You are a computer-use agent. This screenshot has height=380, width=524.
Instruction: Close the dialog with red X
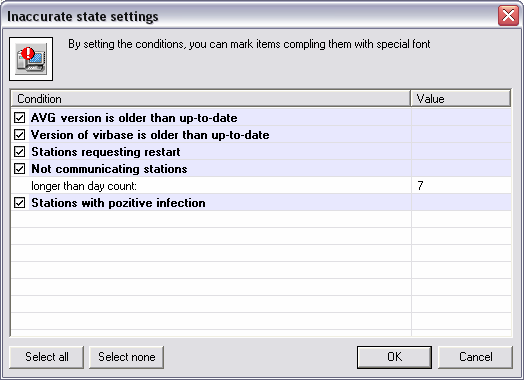coord(508,15)
